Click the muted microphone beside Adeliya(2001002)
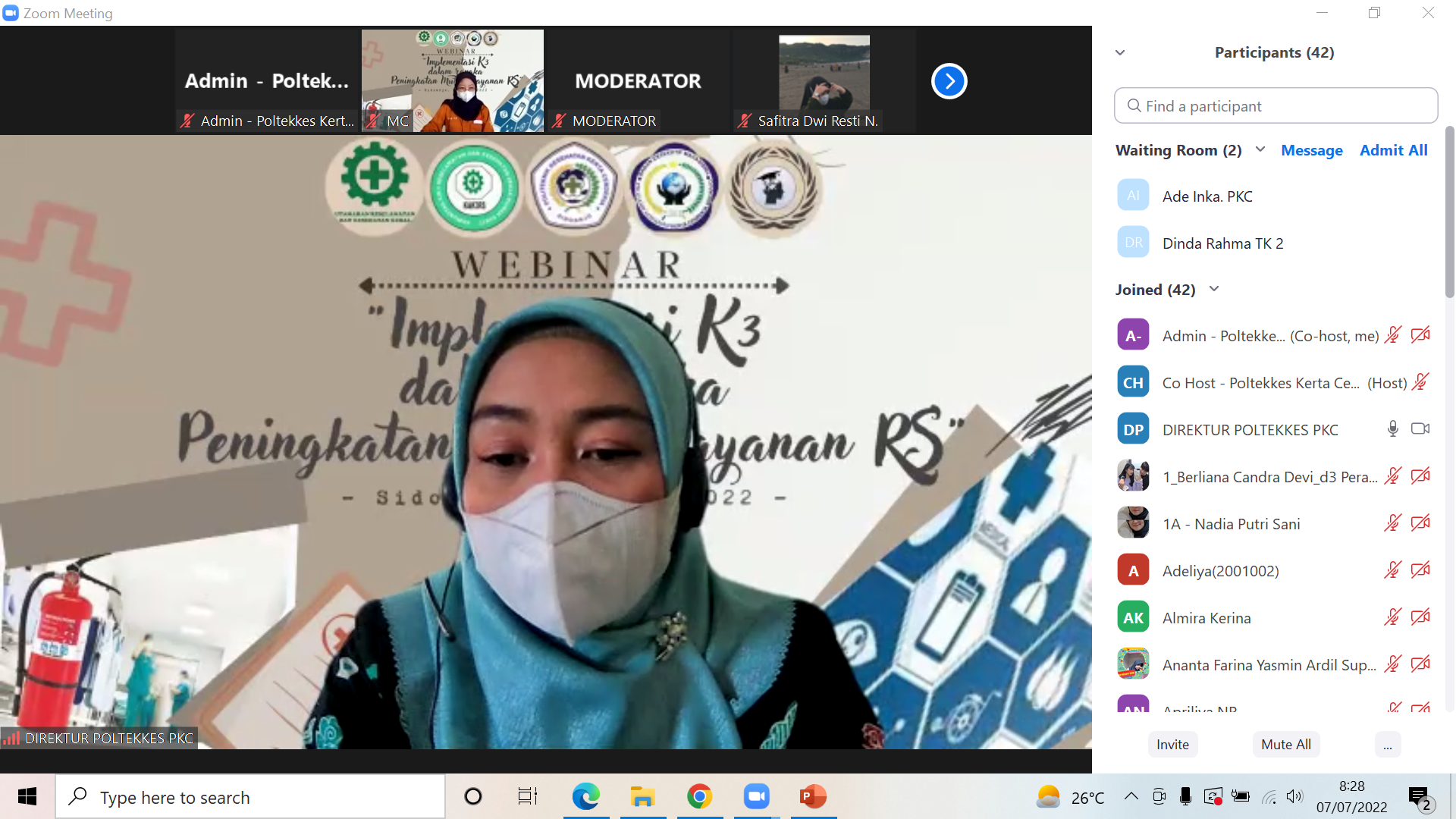Screen dimensions: 1456x819 (1393, 570)
